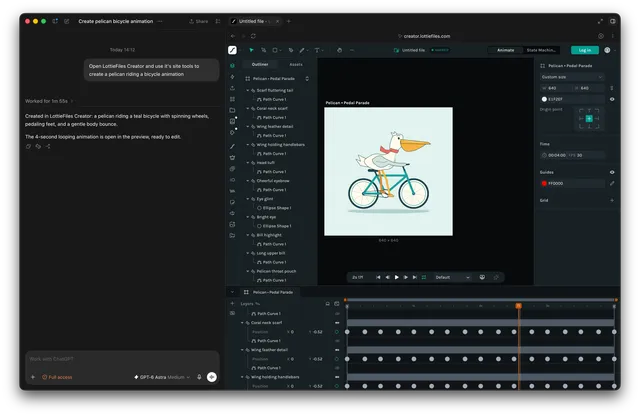The image size is (640, 416).
Task: Click the background color swatch E1F2EF
Action: [x=544, y=99]
